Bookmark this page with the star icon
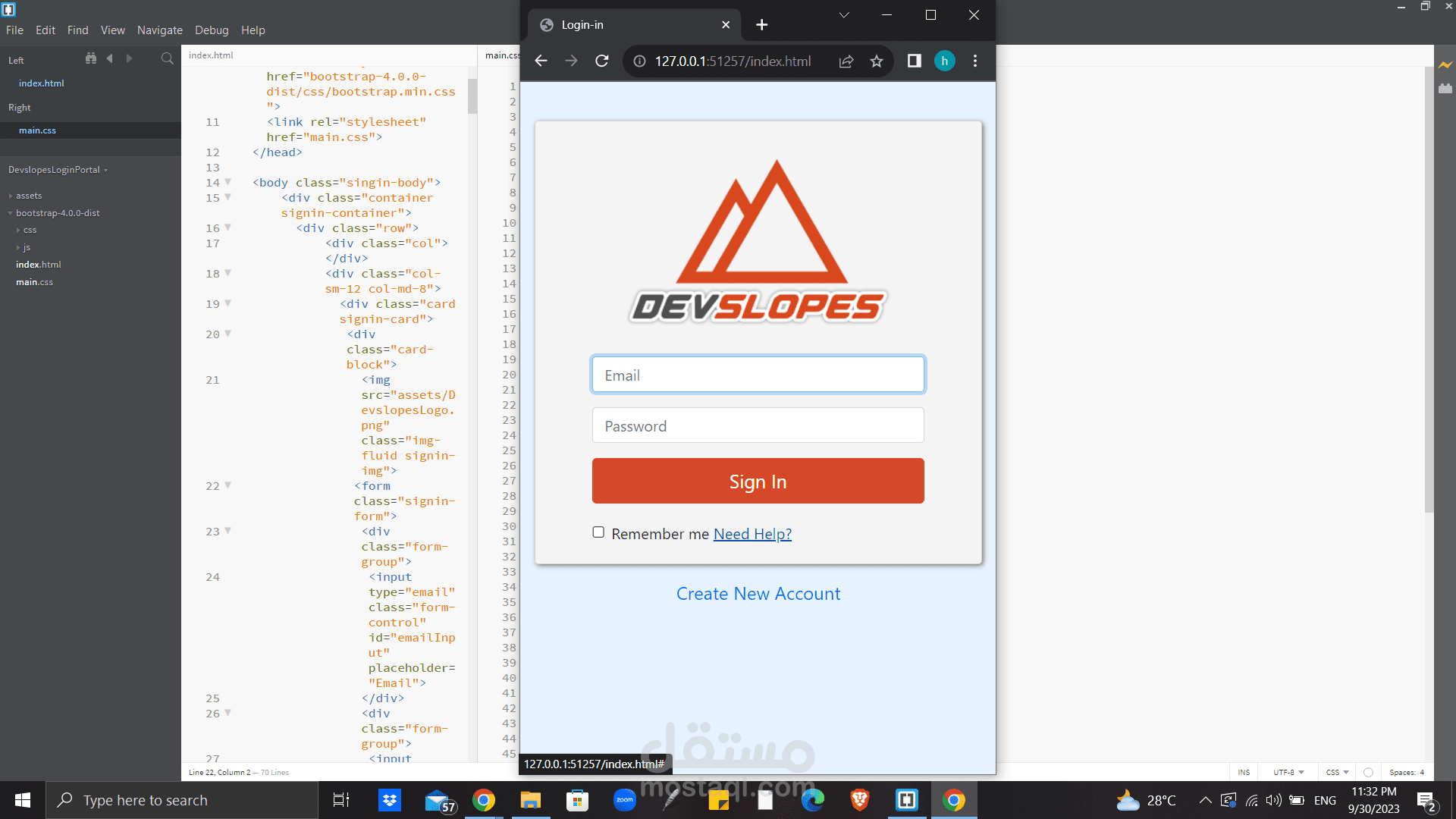The image size is (1456, 819). pyautogui.click(x=877, y=61)
